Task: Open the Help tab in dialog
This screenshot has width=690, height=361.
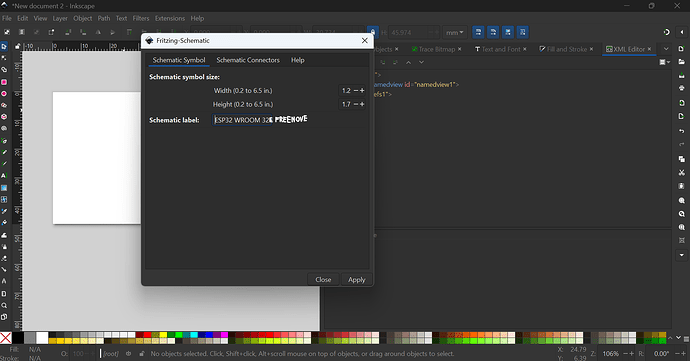Action: point(297,60)
